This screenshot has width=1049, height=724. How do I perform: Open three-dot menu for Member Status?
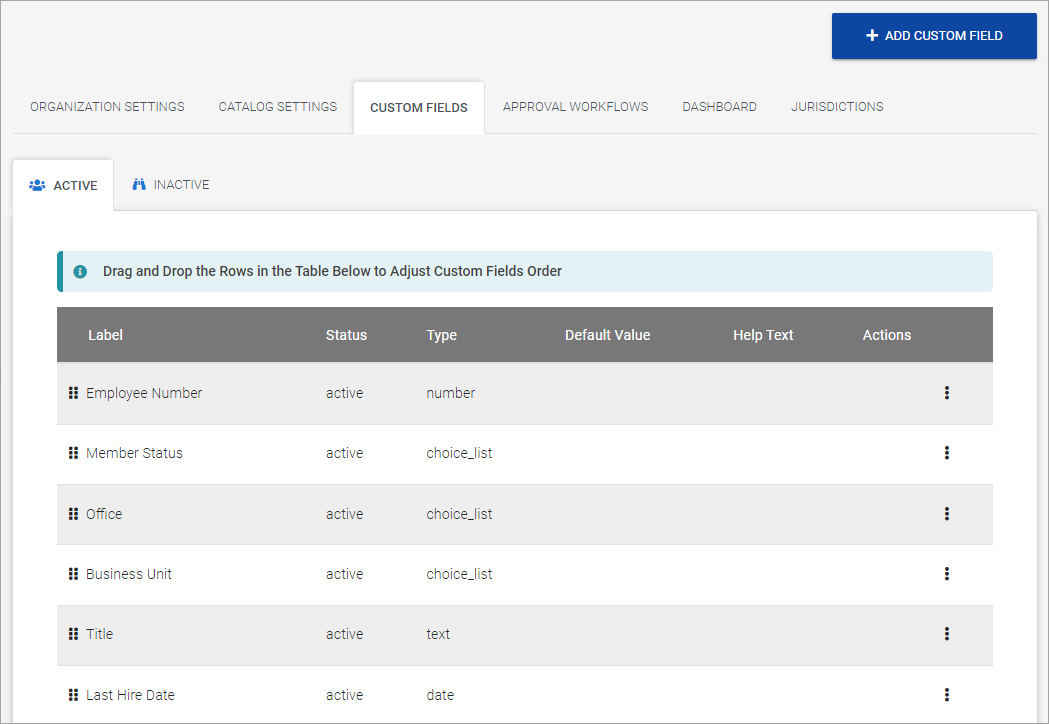(946, 453)
